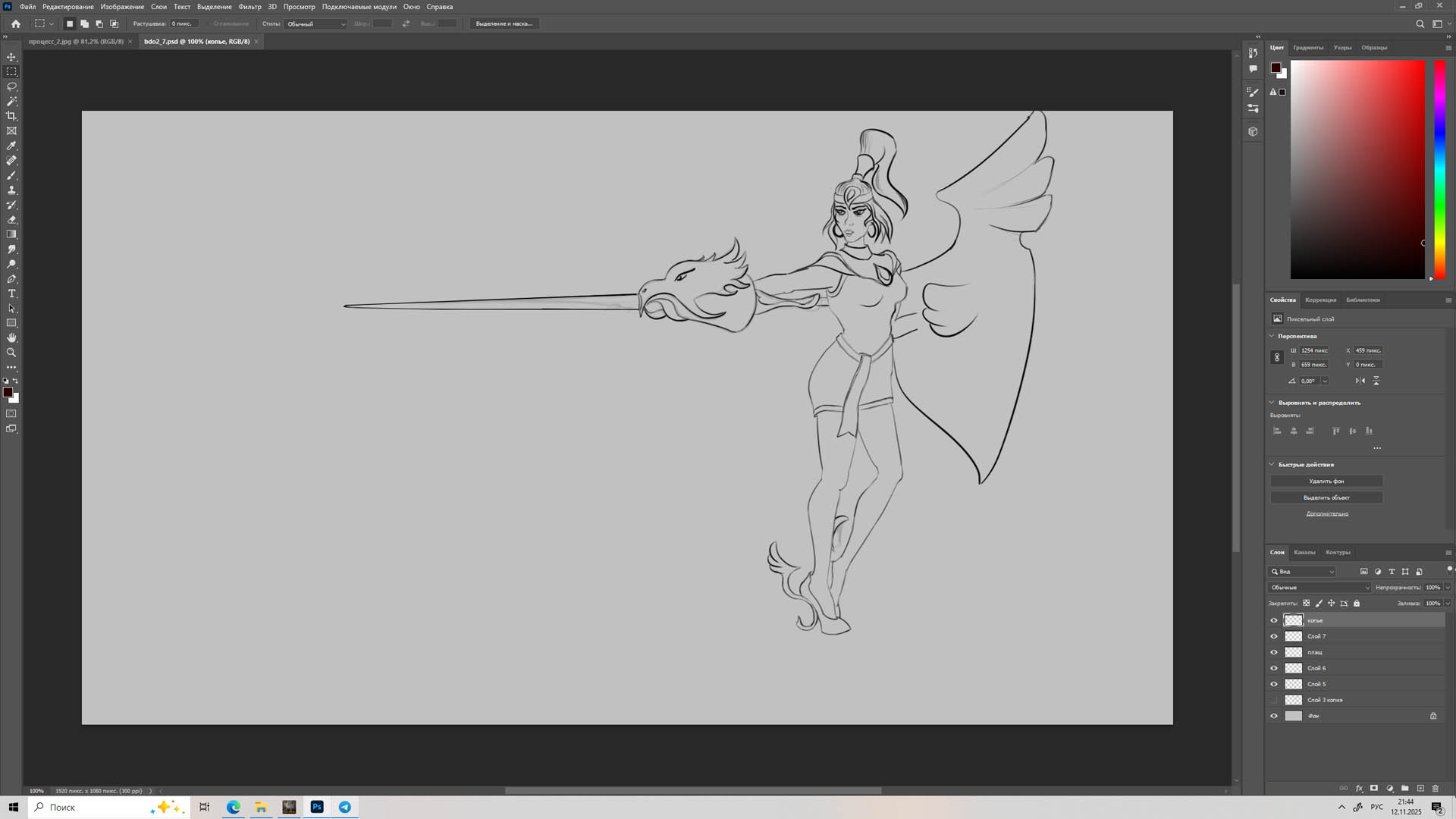The image size is (1456, 819).
Task: Click the Выделение и маска button
Action: [x=504, y=24]
